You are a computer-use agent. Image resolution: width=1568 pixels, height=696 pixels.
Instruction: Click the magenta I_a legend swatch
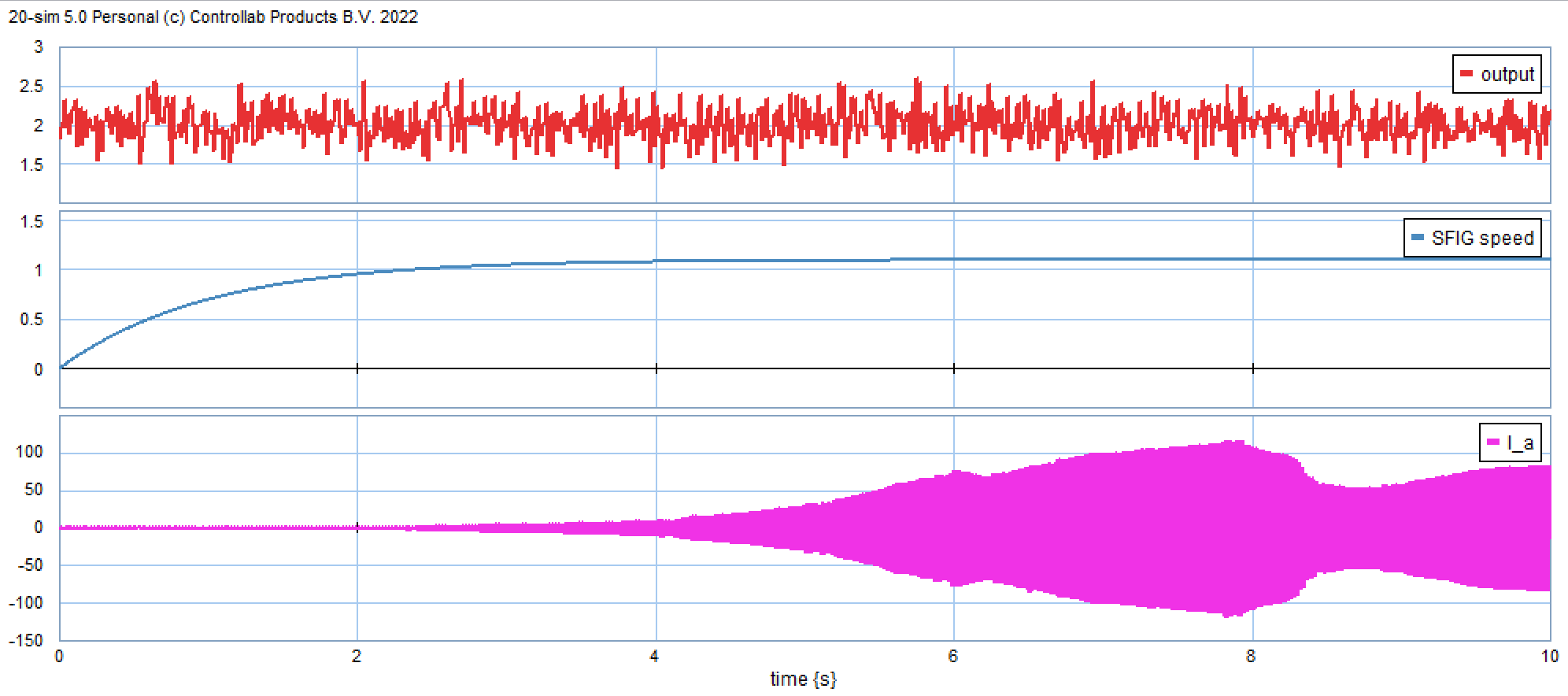(1492, 442)
